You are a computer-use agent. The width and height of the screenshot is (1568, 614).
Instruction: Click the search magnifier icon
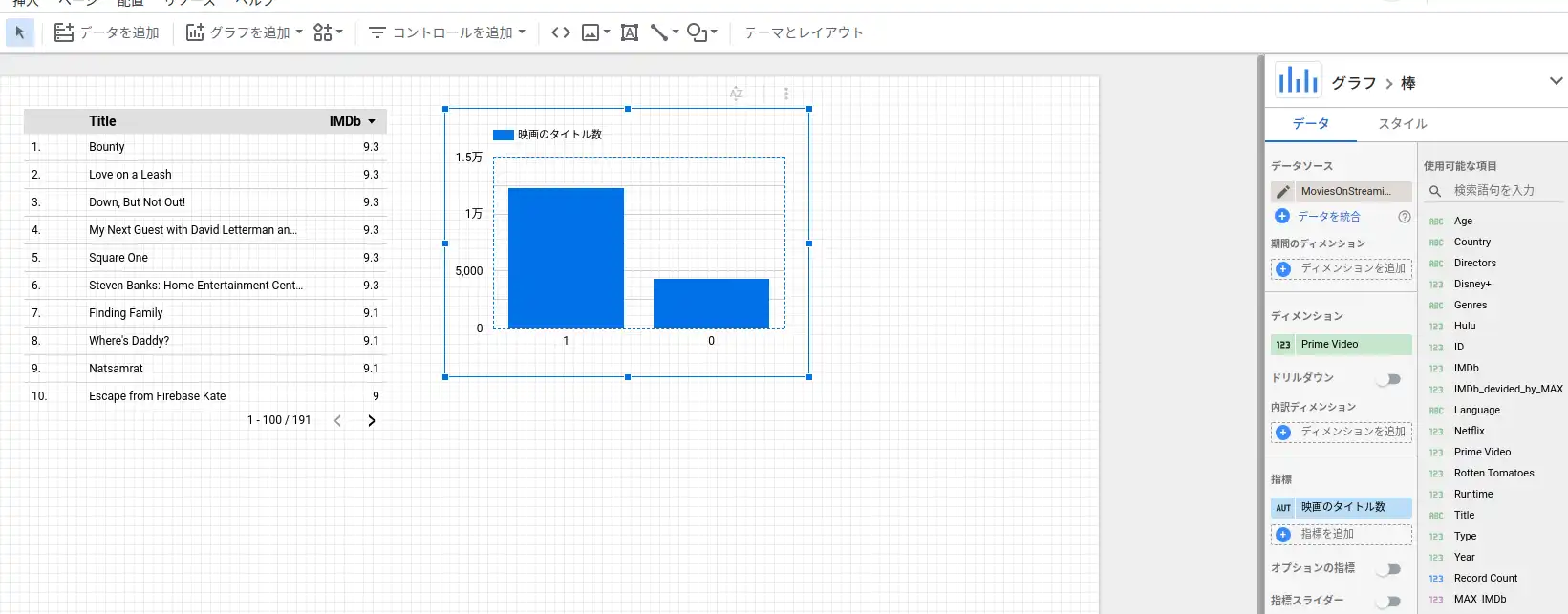click(x=1435, y=191)
